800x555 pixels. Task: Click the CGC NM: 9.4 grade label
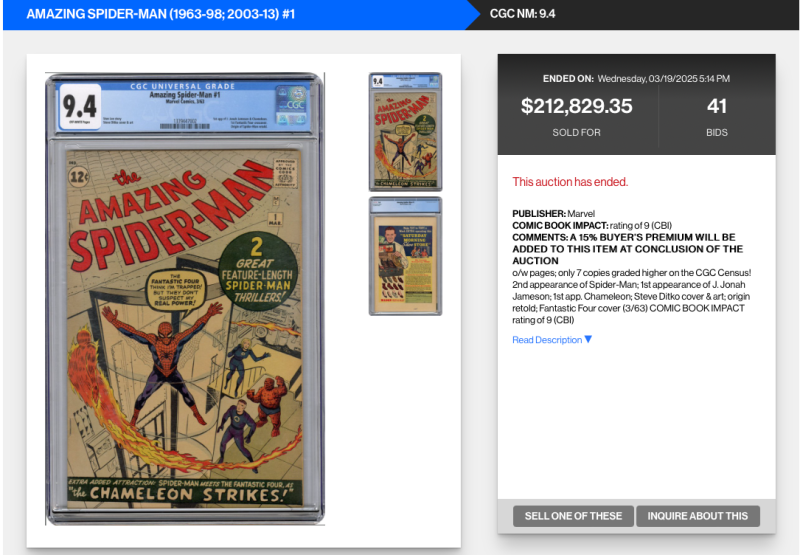[522, 14]
